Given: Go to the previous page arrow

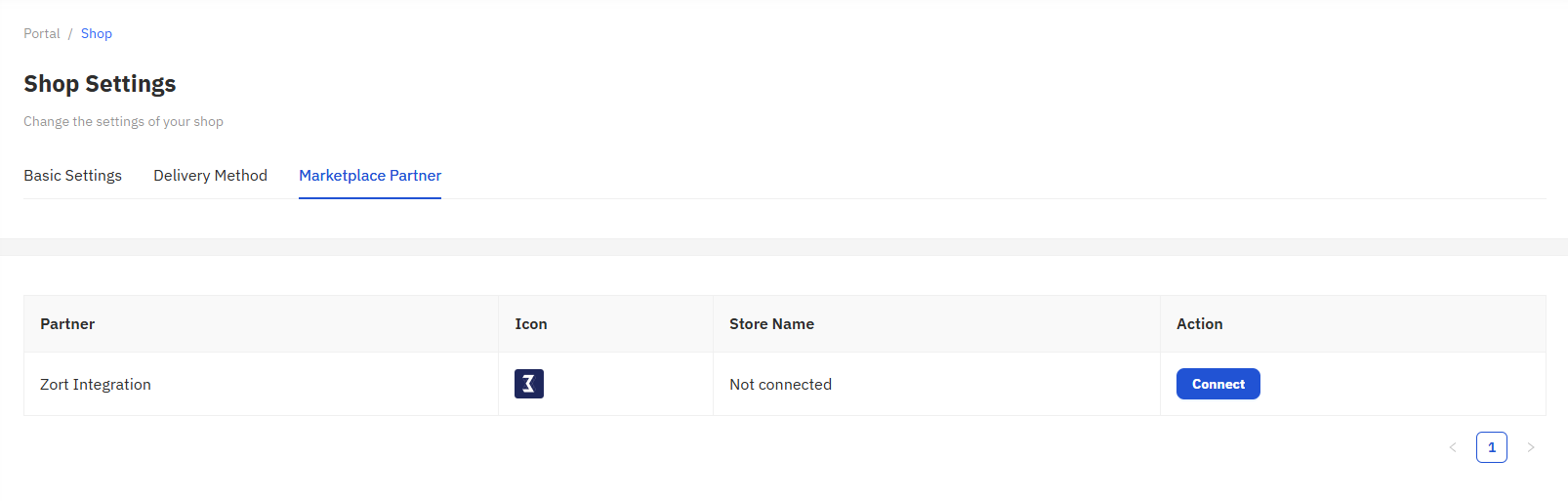Looking at the screenshot, I should tap(1453, 447).
